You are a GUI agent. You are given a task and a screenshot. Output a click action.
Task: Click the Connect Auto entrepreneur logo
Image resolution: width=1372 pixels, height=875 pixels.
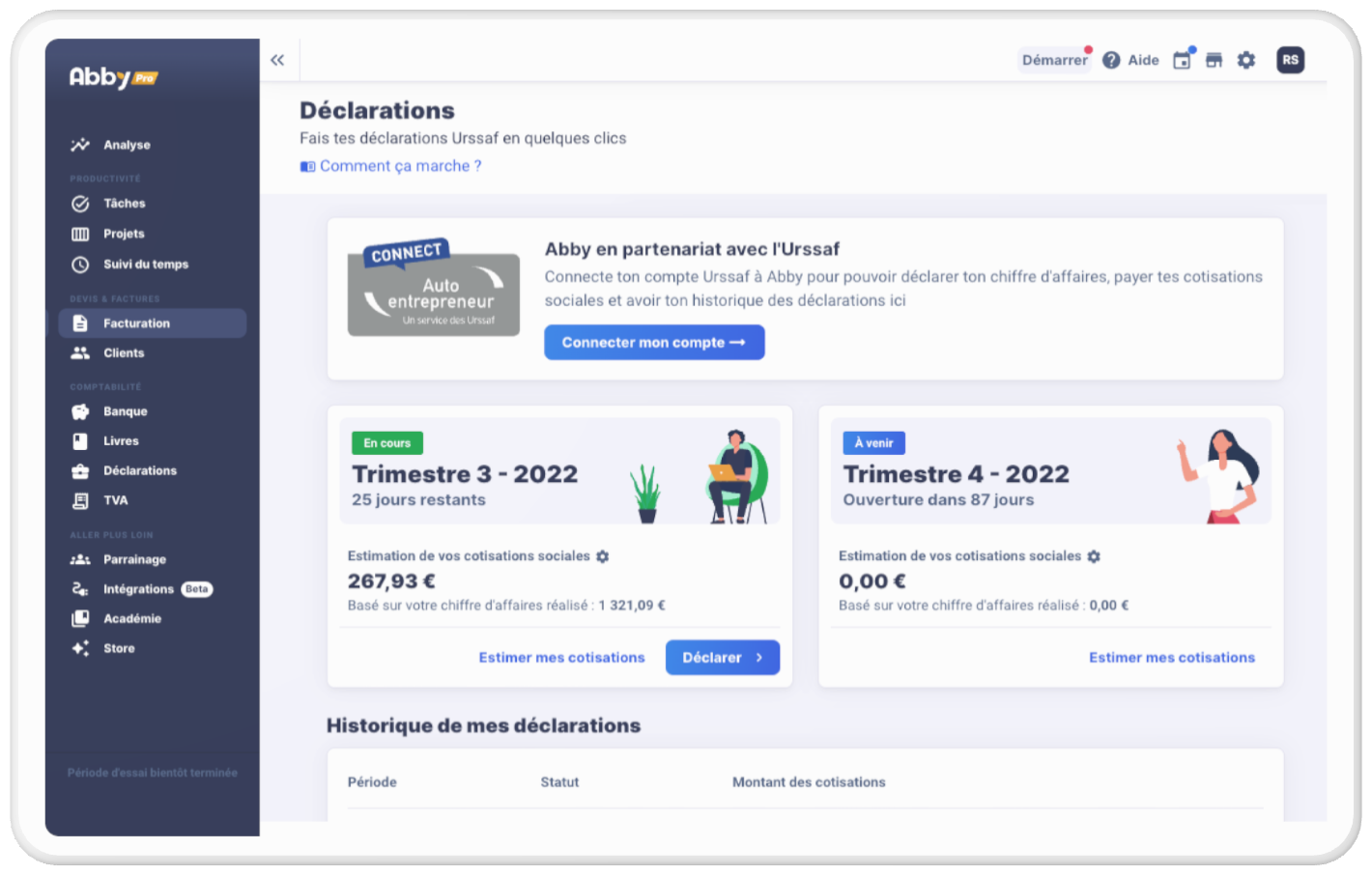pyautogui.click(x=433, y=288)
